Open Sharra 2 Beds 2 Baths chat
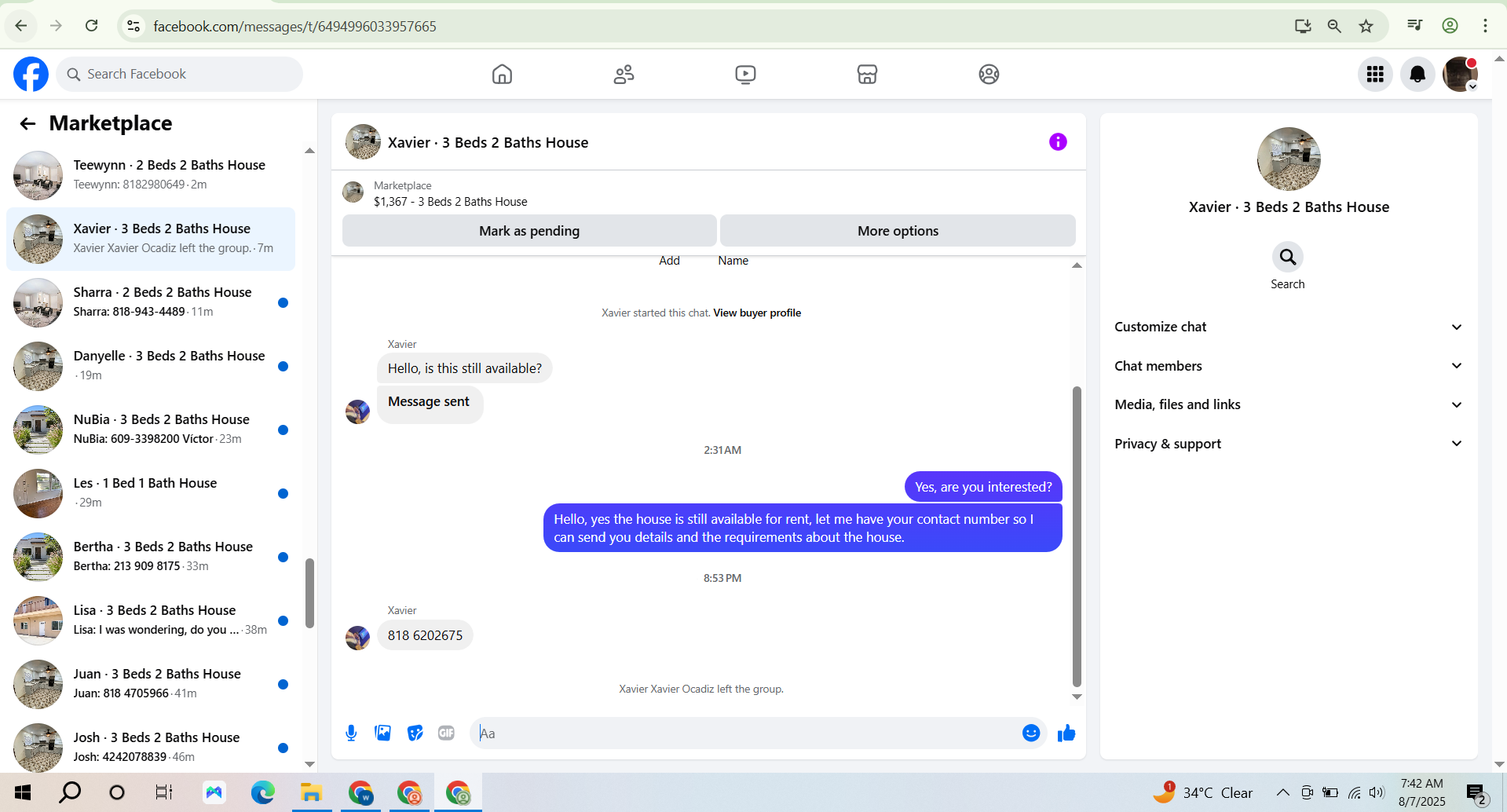The width and height of the screenshot is (1507, 812). coord(151,302)
